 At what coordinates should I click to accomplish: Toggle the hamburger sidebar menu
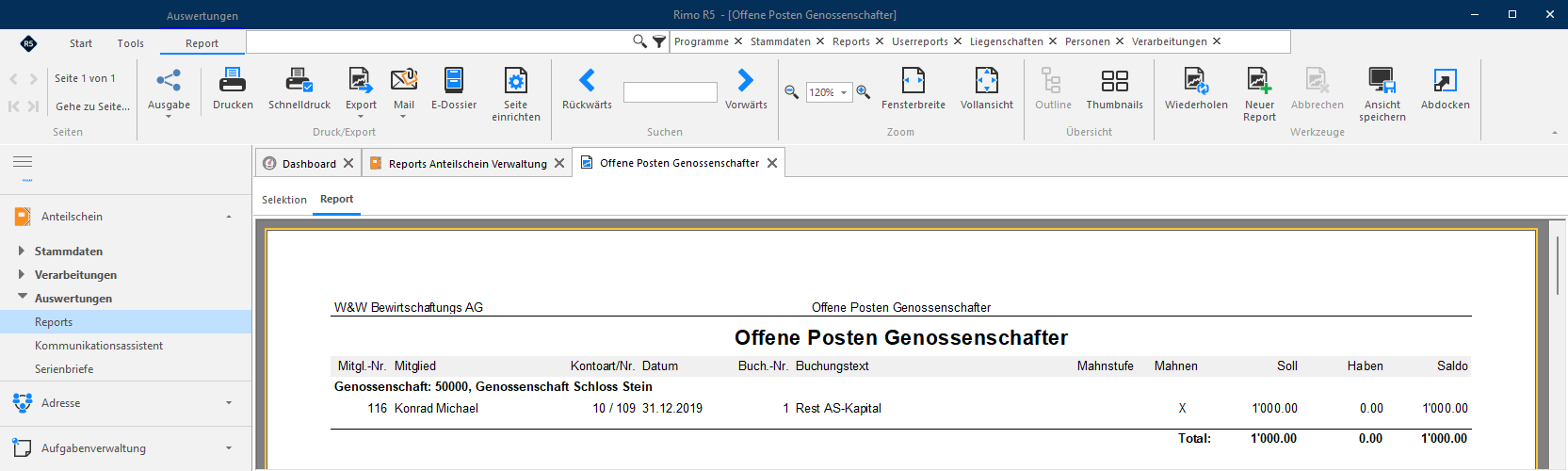coord(23,162)
